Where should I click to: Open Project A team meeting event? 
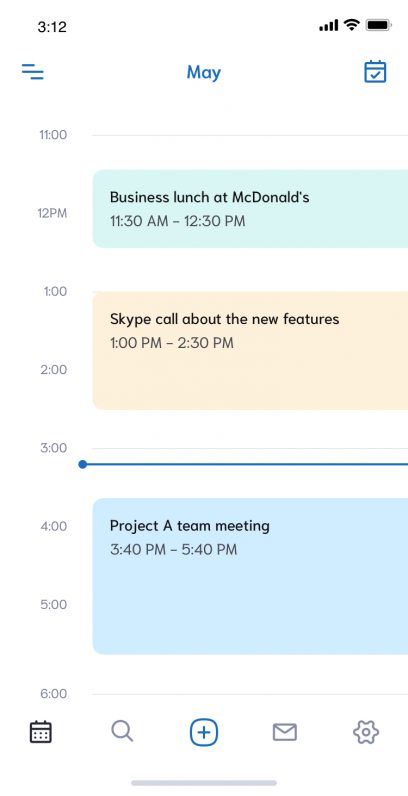pyautogui.click(x=250, y=576)
